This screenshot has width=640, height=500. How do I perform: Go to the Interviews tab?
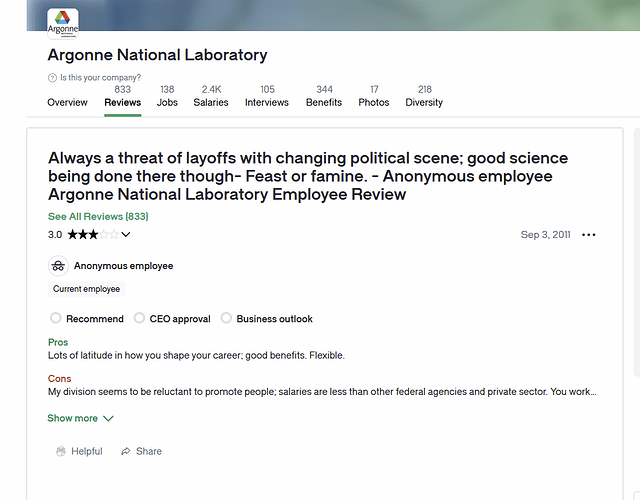coord(267,96)
